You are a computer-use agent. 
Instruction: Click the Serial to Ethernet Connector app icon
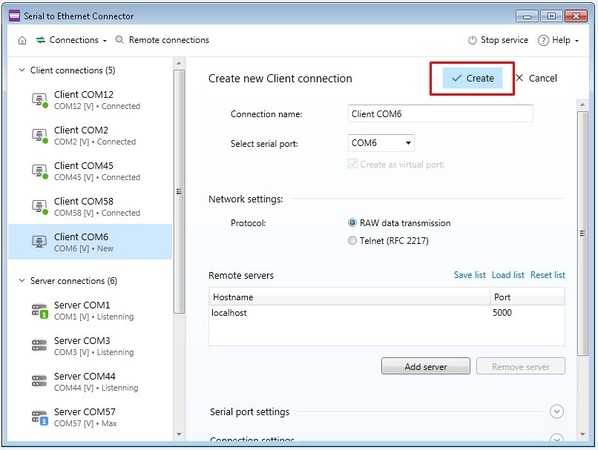(x=14, y=16)
